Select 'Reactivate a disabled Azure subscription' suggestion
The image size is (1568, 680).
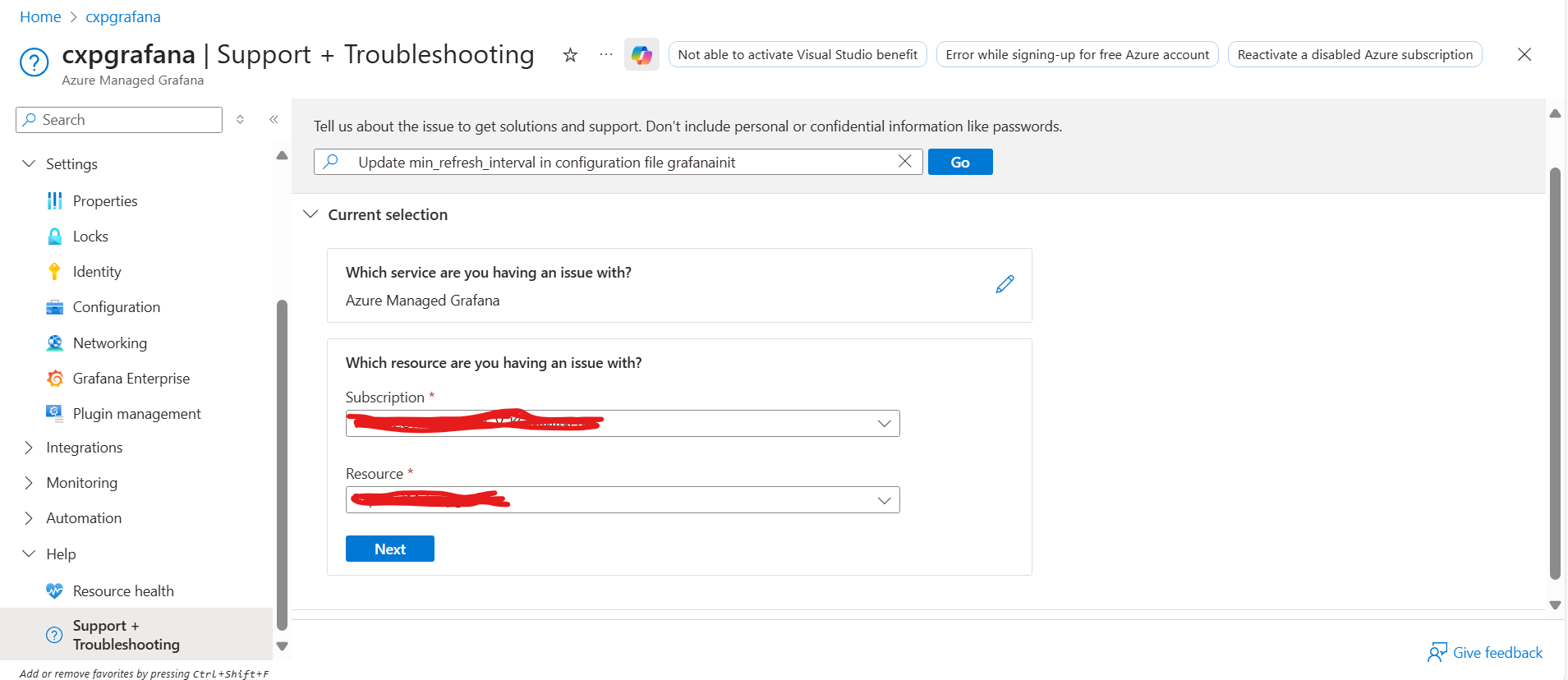(x=1355, y=55)
